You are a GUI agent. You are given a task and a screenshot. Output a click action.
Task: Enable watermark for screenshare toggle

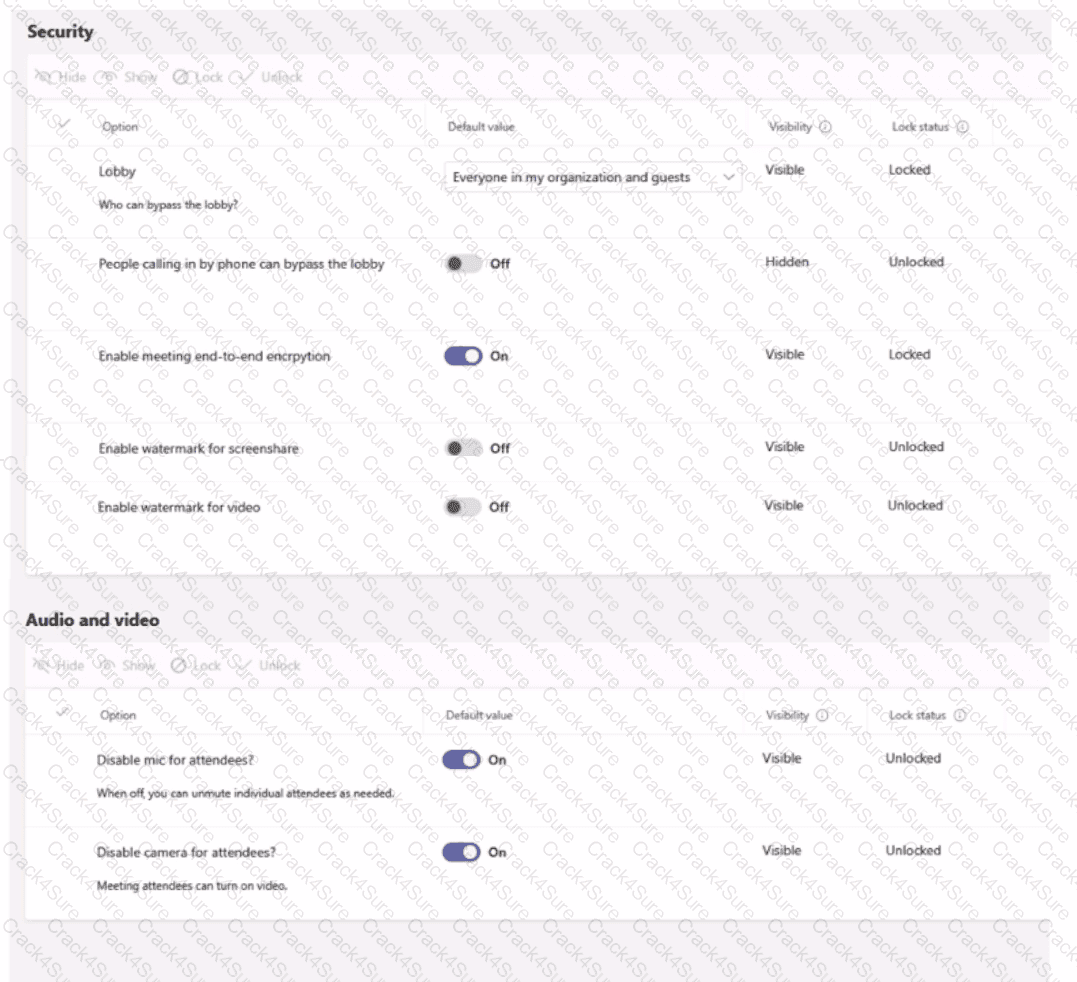463,448
